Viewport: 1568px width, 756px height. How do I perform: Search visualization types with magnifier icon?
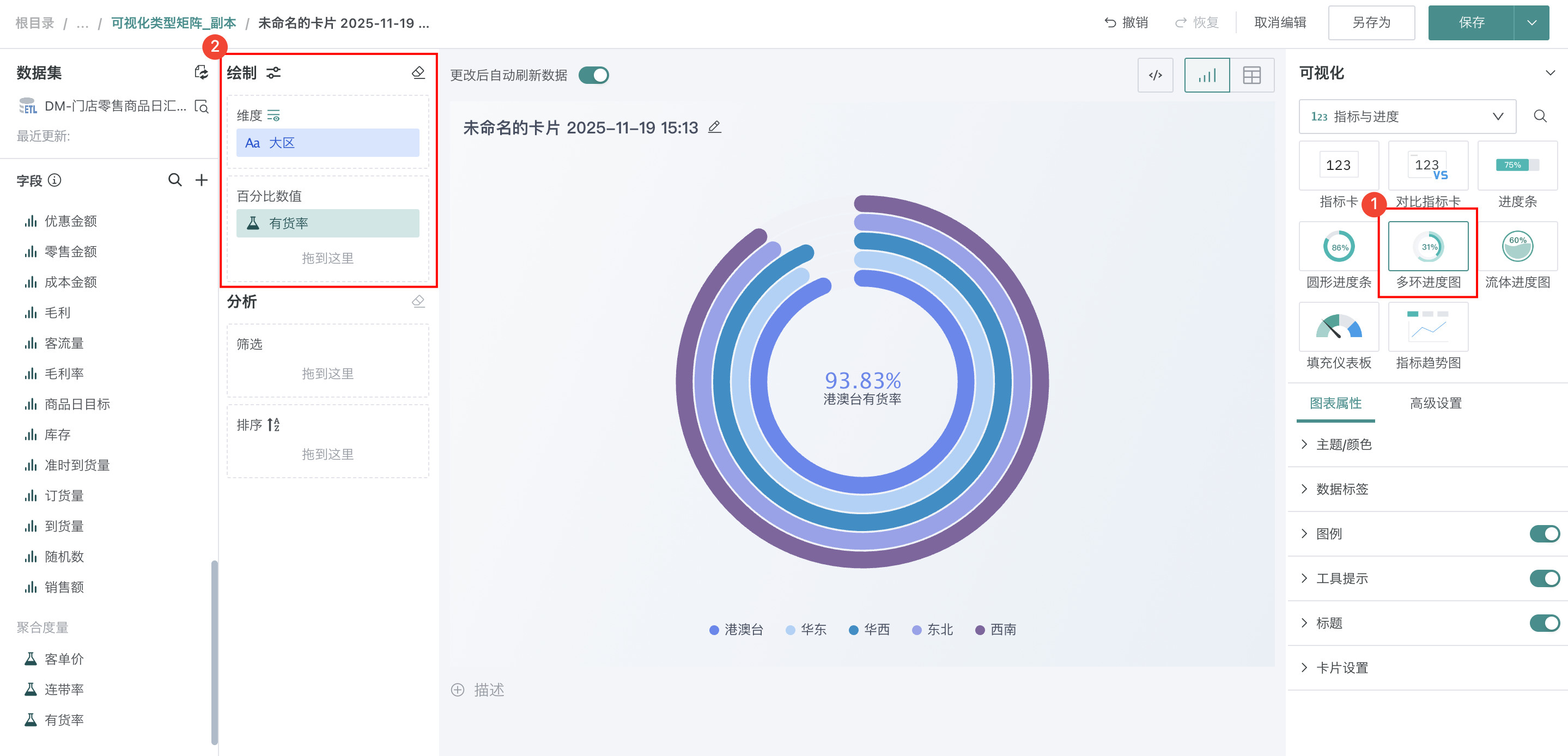point(1540,116)
